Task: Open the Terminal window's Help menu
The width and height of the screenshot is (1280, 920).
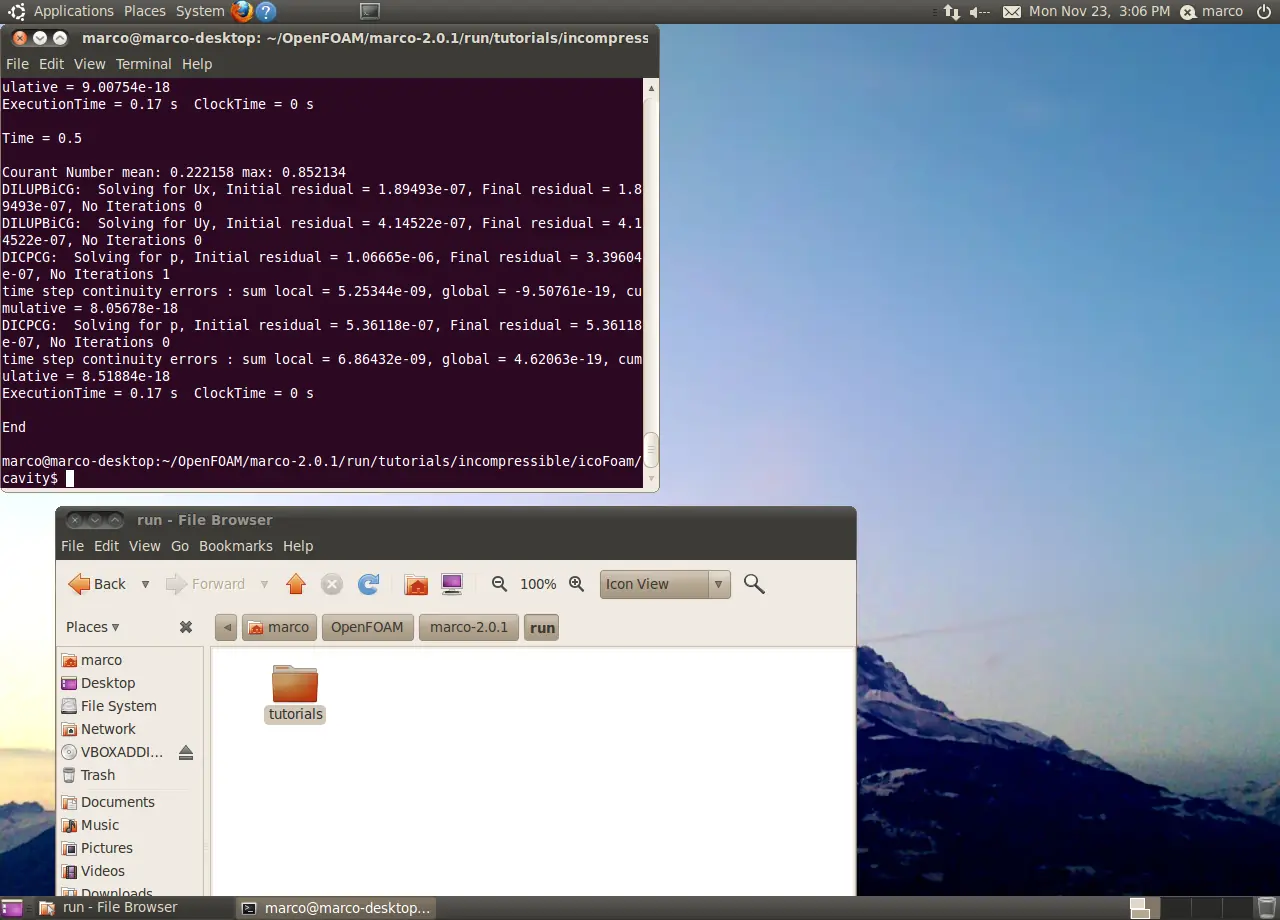Action: [197, 64]
